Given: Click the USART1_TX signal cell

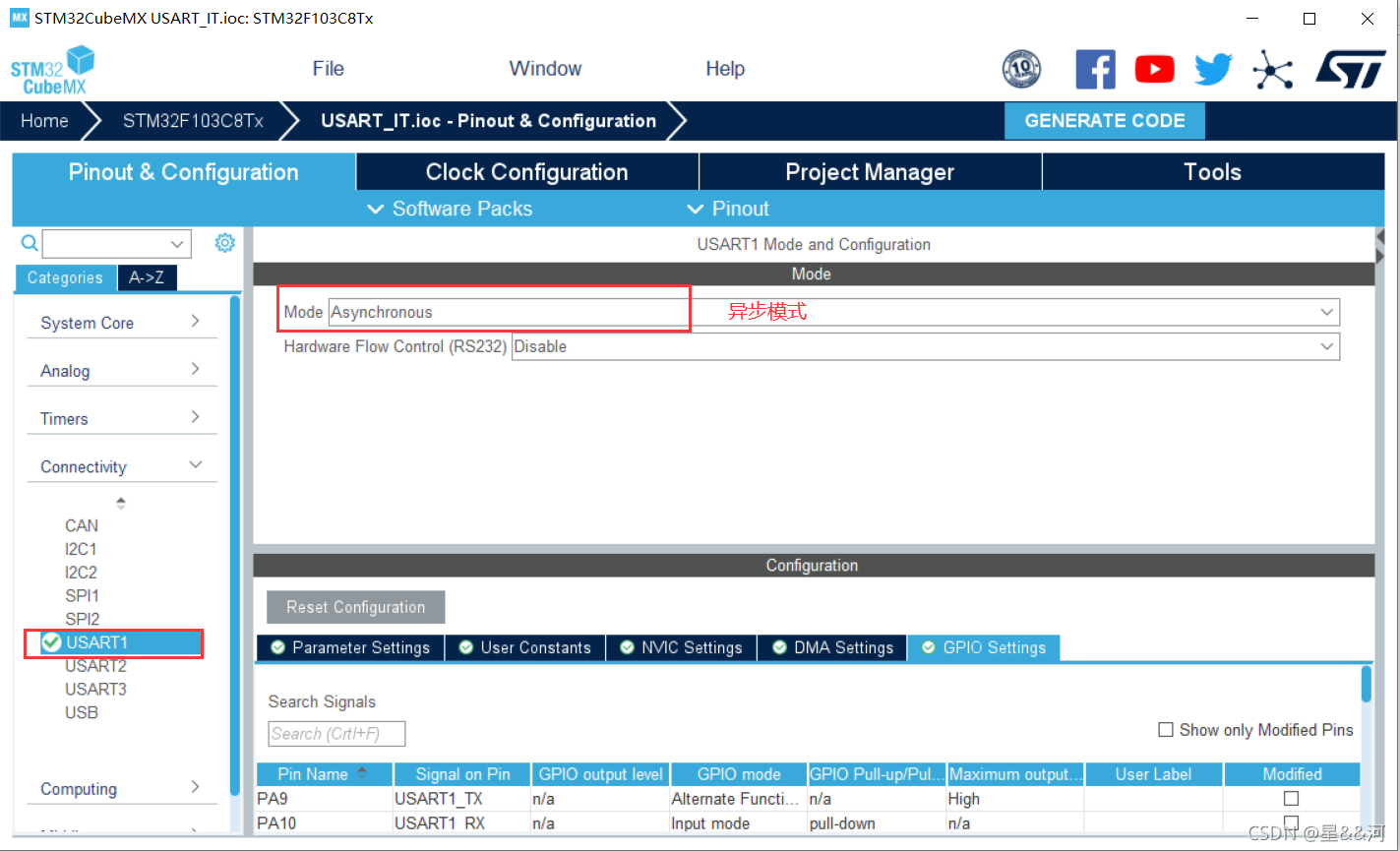Looking at the screenshot, I should point(461,799).
